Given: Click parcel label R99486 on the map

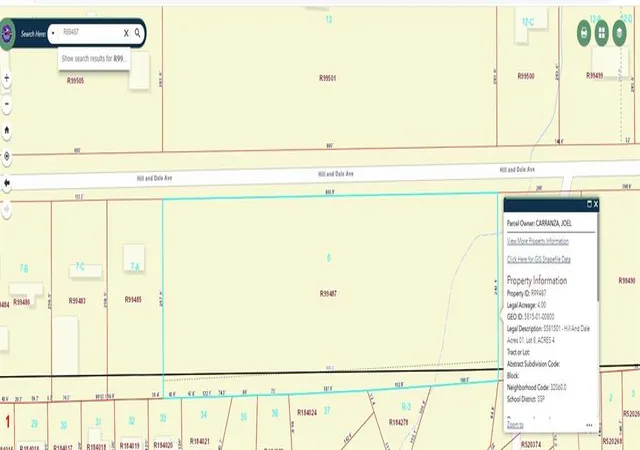Looking at the screenshot, I should (22, 302).
